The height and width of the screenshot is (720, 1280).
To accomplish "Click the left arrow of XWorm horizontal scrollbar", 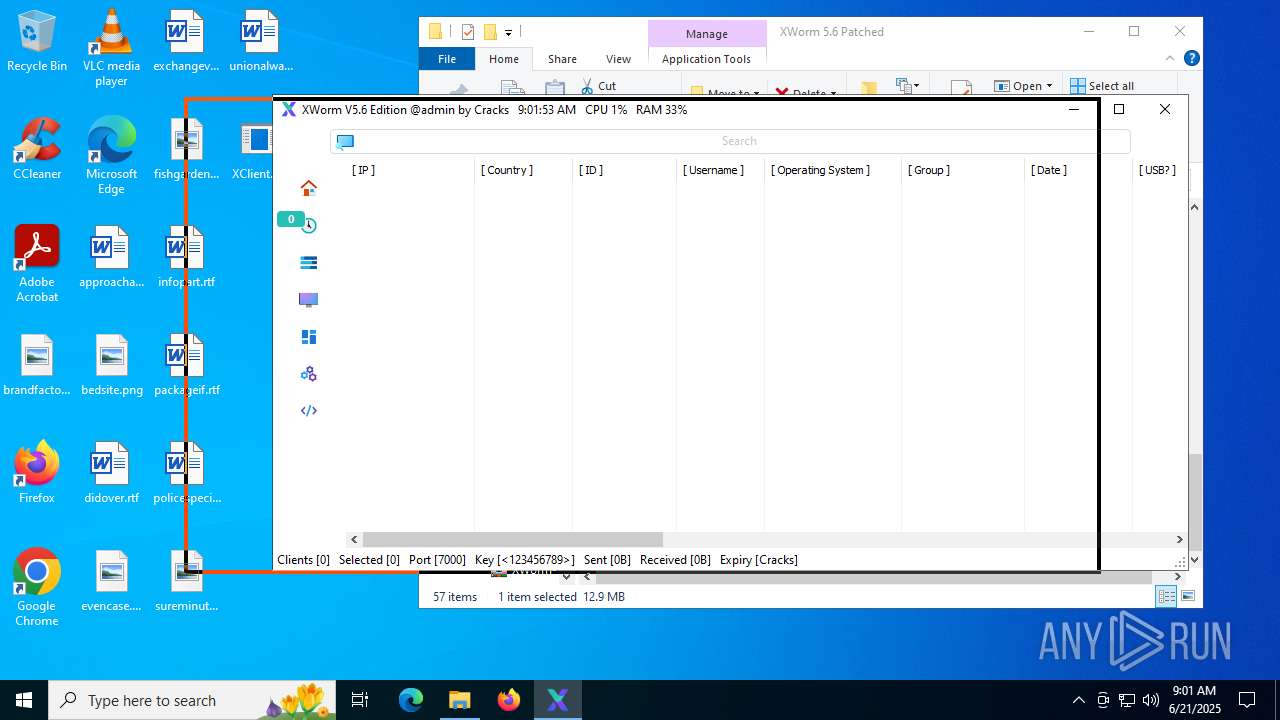I will pyautogui.click(x=354, y=539).
